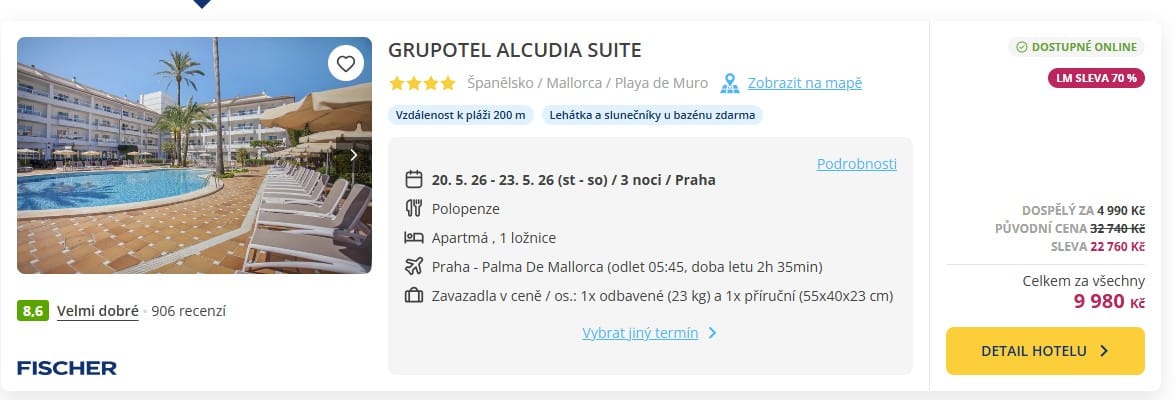Screen dimensions: 1176x400
Task: Open Zobrazit na mapě link
Action: pos(805,83)
